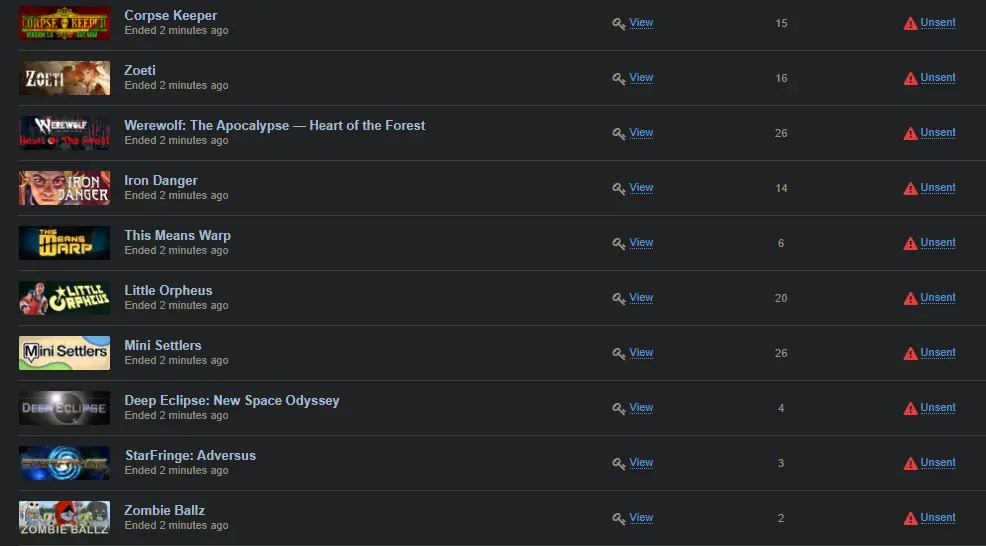This screenshot has width=986, height=546.
Task: Click the red warning icon for Zombie Ballz
Action: 911,519
